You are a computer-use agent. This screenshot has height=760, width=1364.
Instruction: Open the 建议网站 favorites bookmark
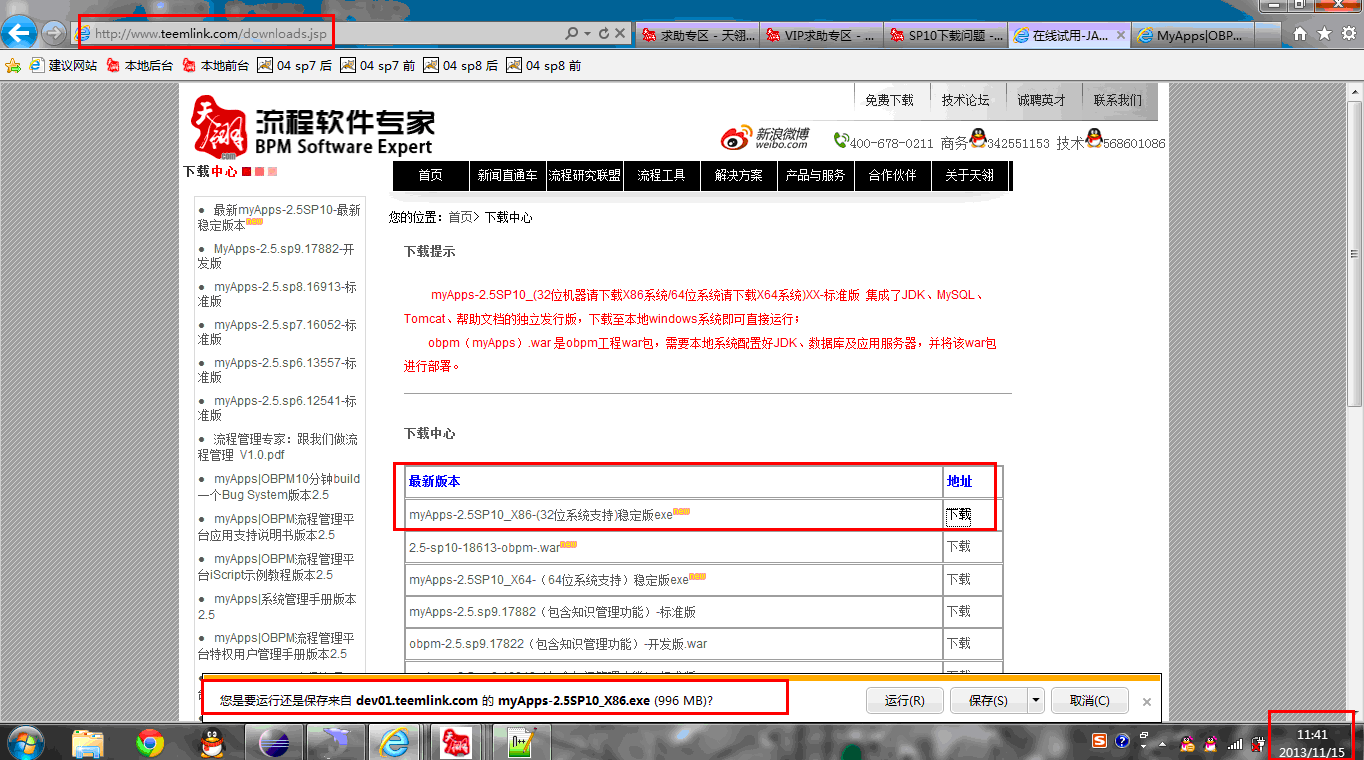63,66
